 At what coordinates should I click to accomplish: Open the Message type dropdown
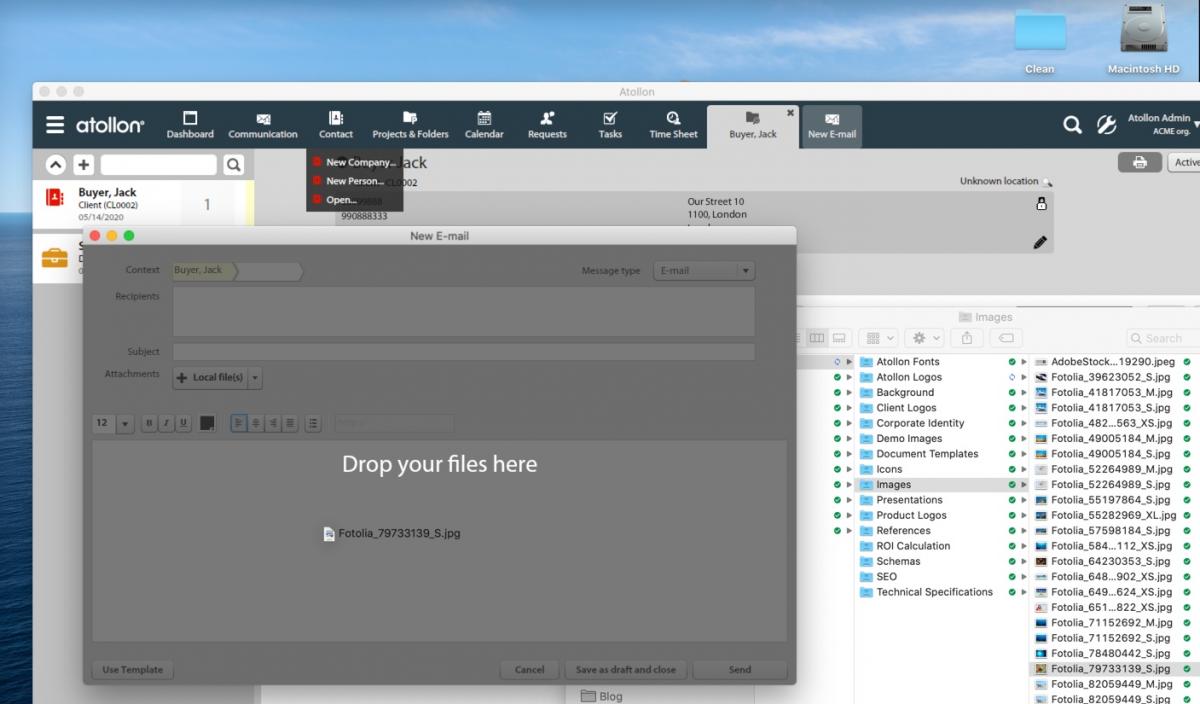coord(745,271)
